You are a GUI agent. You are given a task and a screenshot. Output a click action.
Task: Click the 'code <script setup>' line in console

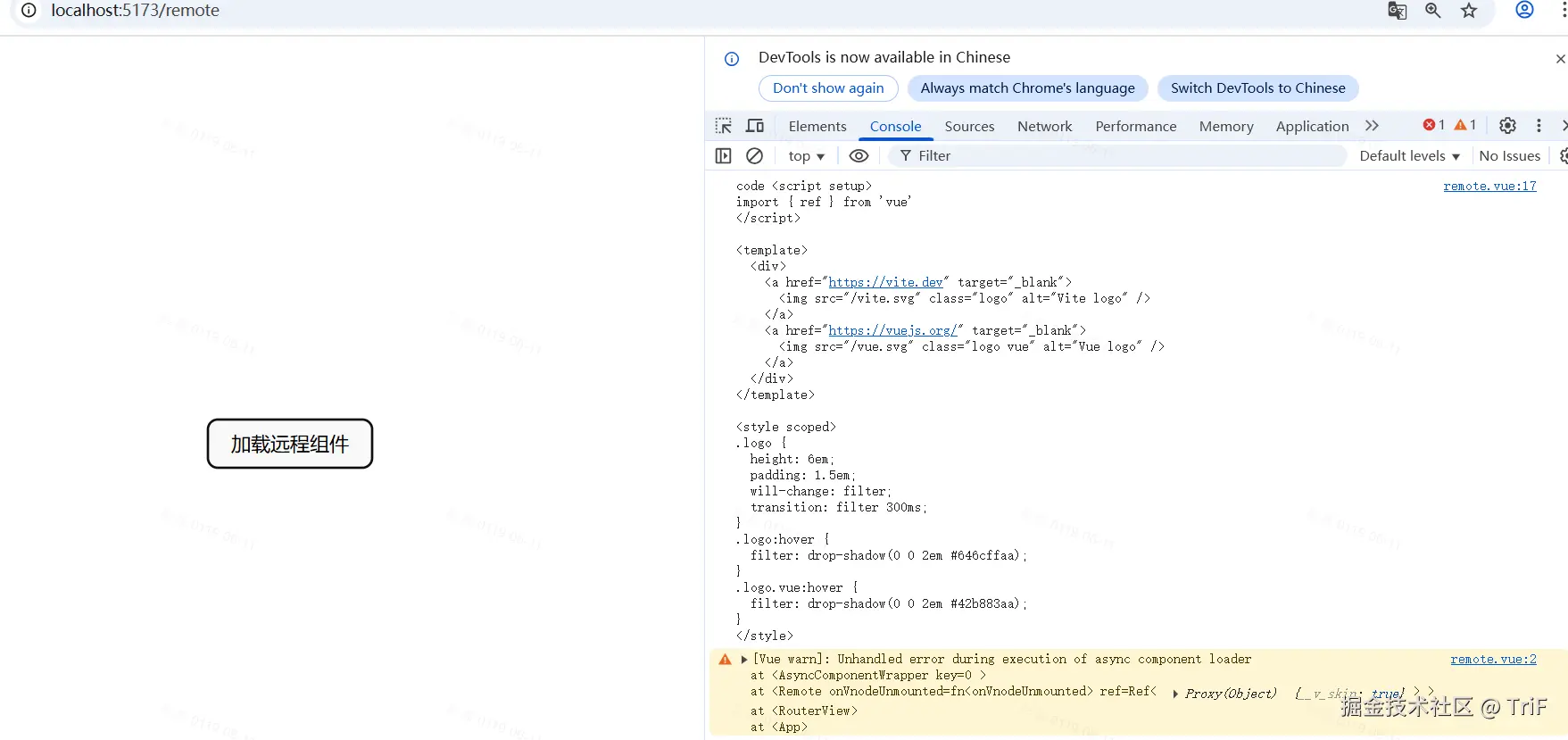[x=804, y=186]
